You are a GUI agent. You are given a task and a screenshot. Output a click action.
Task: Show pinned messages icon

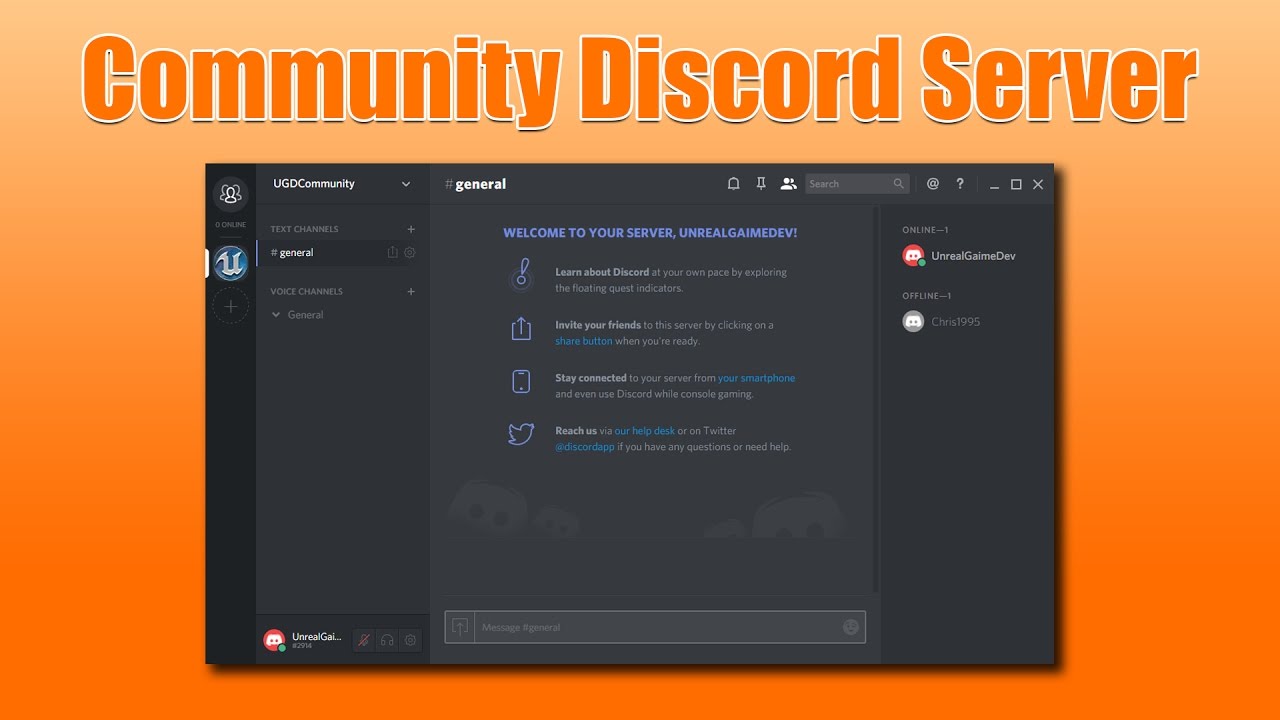click(x=761, y=184)
